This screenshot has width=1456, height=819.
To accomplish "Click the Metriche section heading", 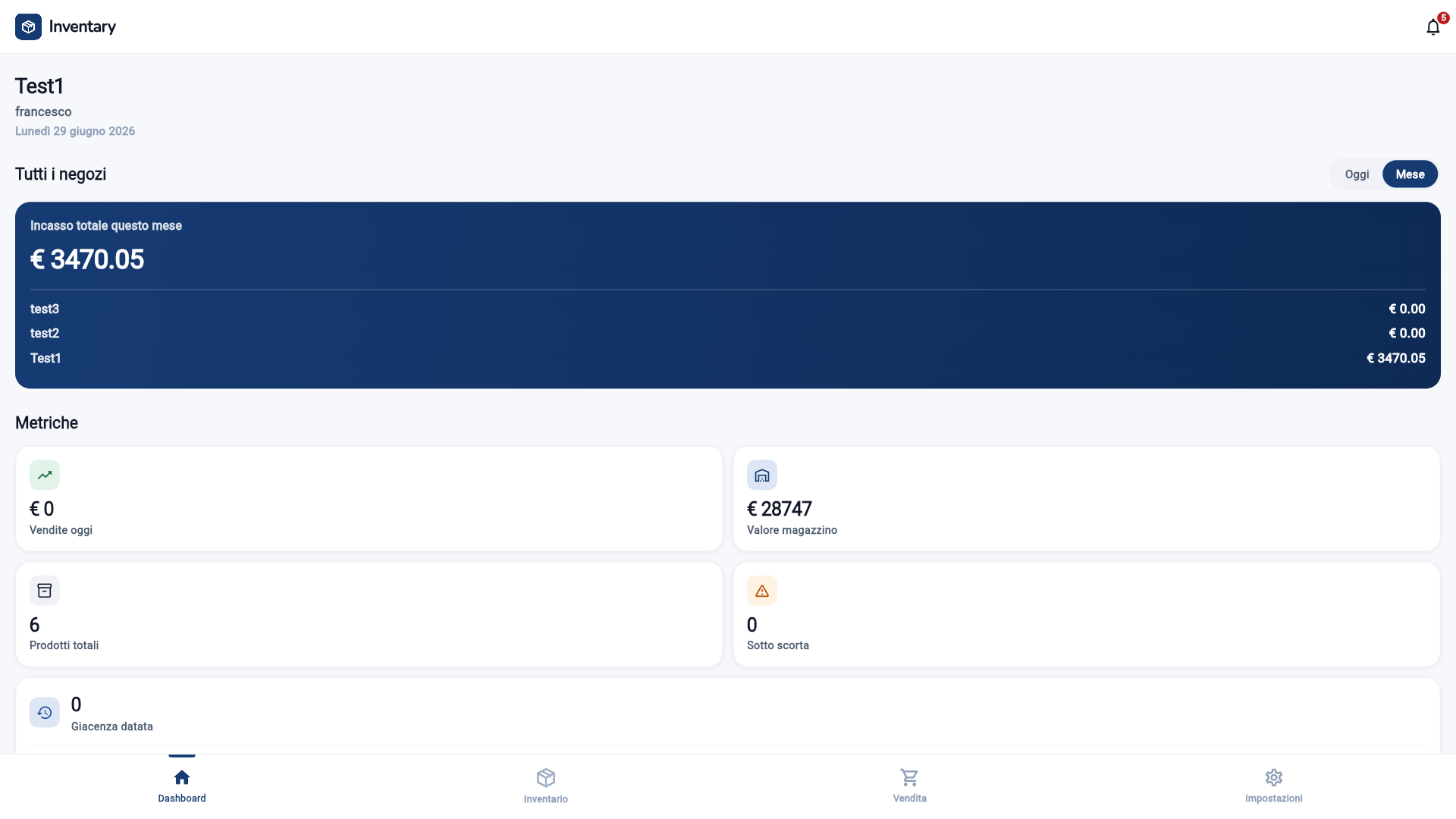I will [x=46, y=423].
